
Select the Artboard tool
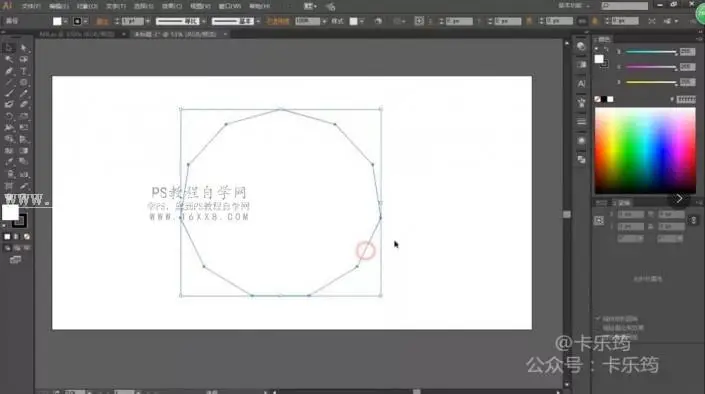pos(9,185)
